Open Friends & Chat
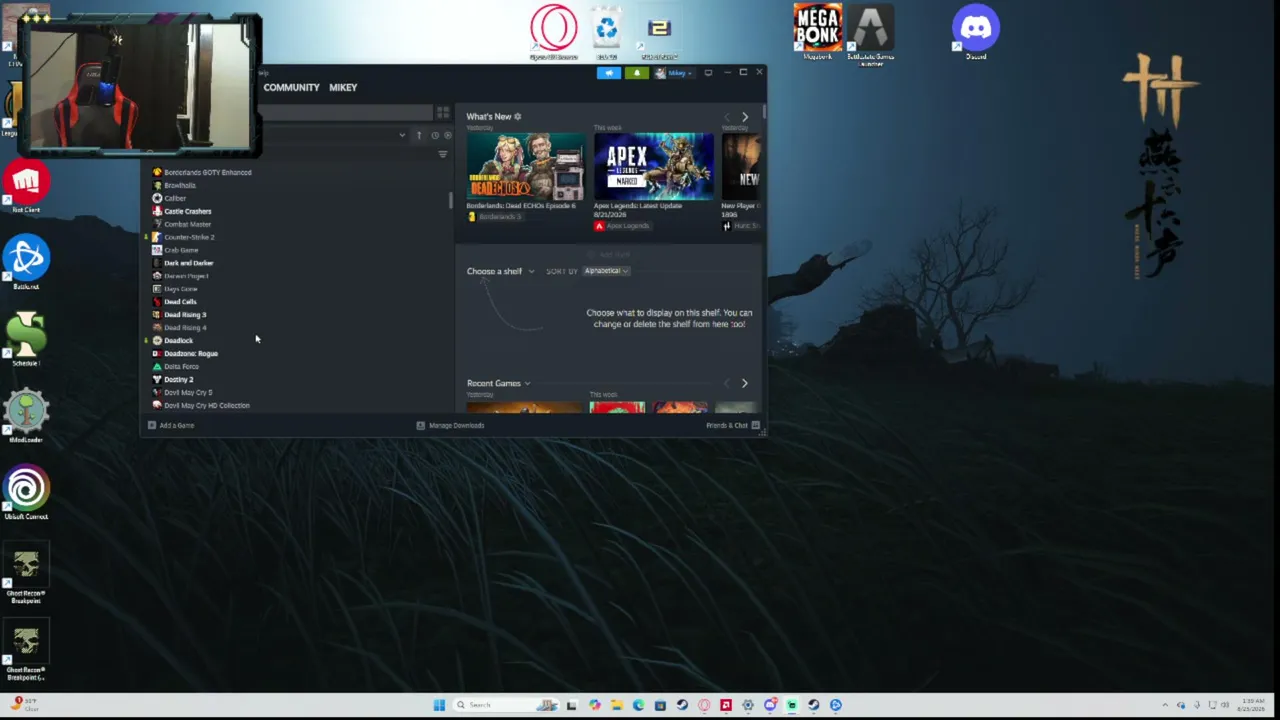The height and width of the screenshot is (720, 1280). click(733, 426)
